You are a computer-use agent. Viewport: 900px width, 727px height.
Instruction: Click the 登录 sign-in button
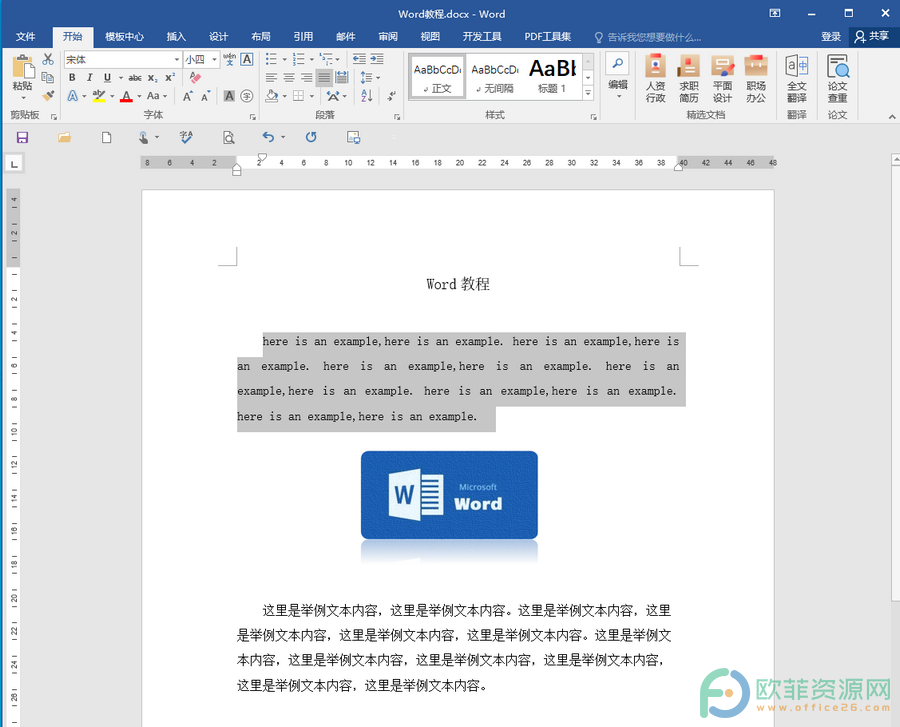click(831, 37)
